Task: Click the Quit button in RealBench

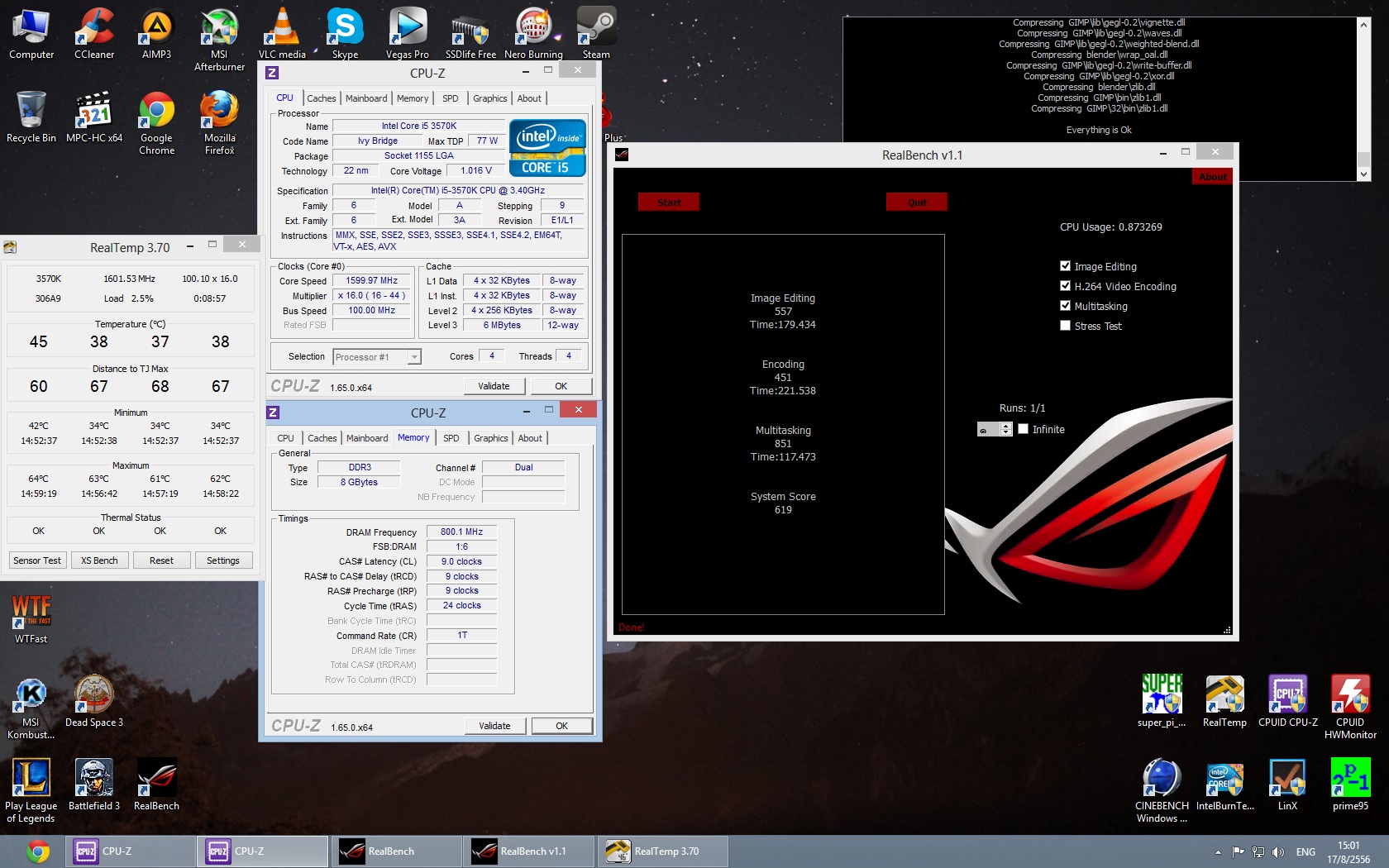Action: pos(917,203)
